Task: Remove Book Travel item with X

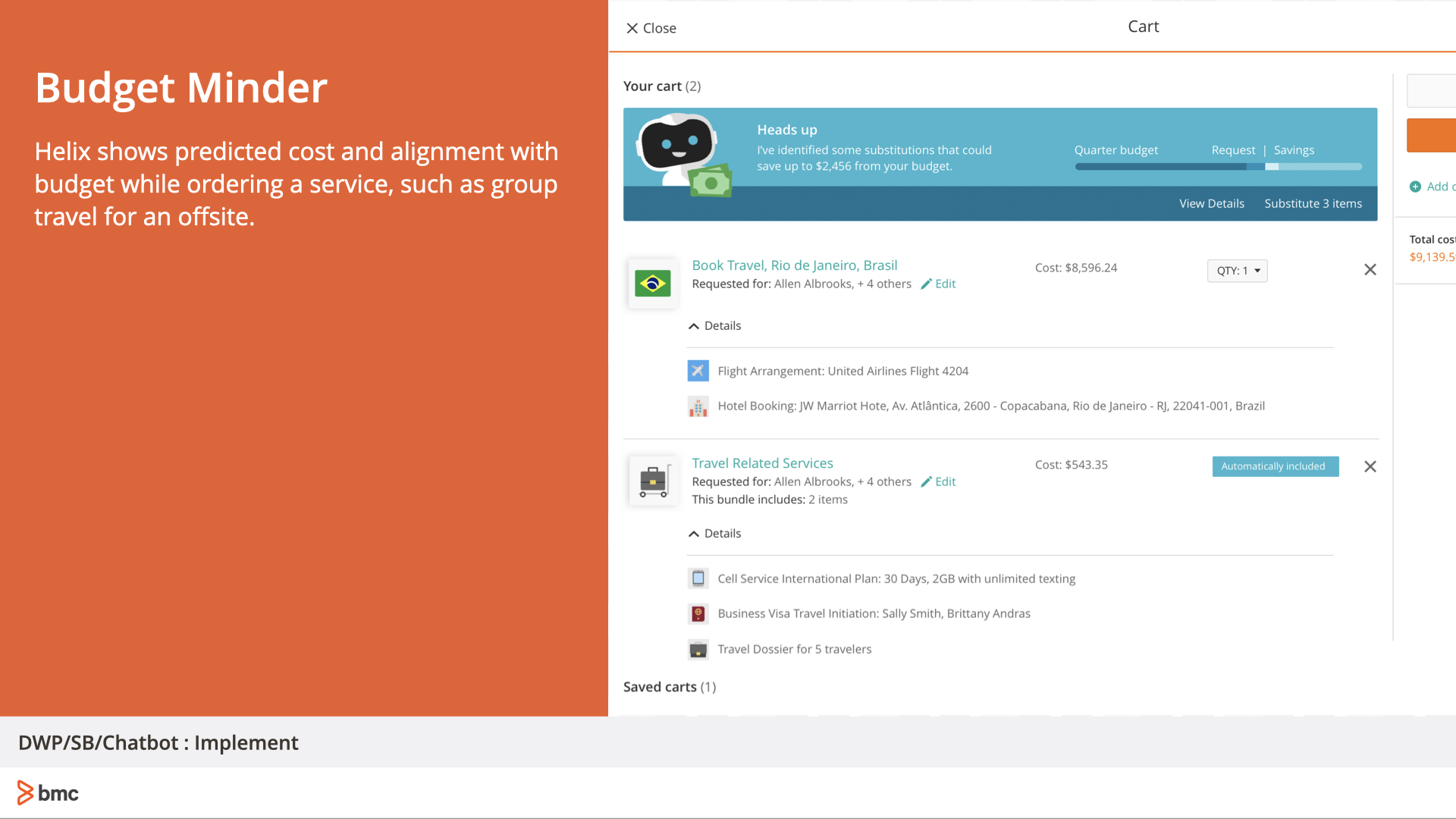Action: 1370,270
